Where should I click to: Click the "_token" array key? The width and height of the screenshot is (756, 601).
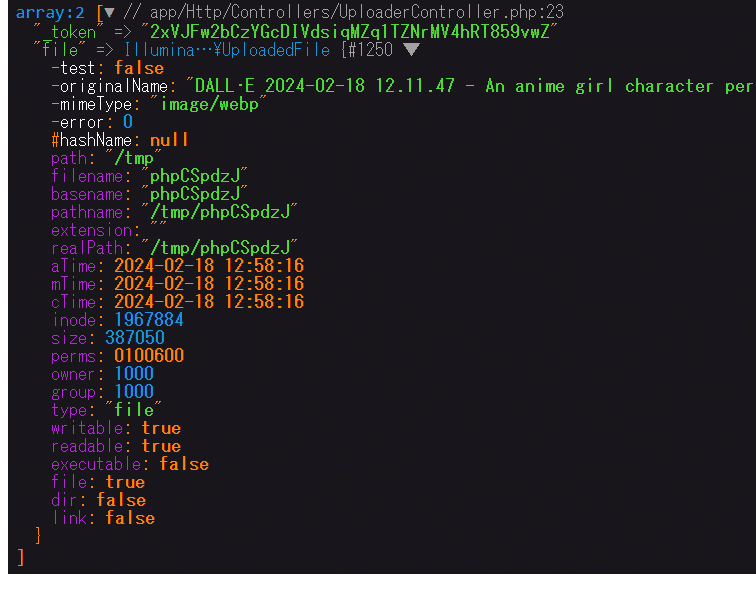point(68,32)
